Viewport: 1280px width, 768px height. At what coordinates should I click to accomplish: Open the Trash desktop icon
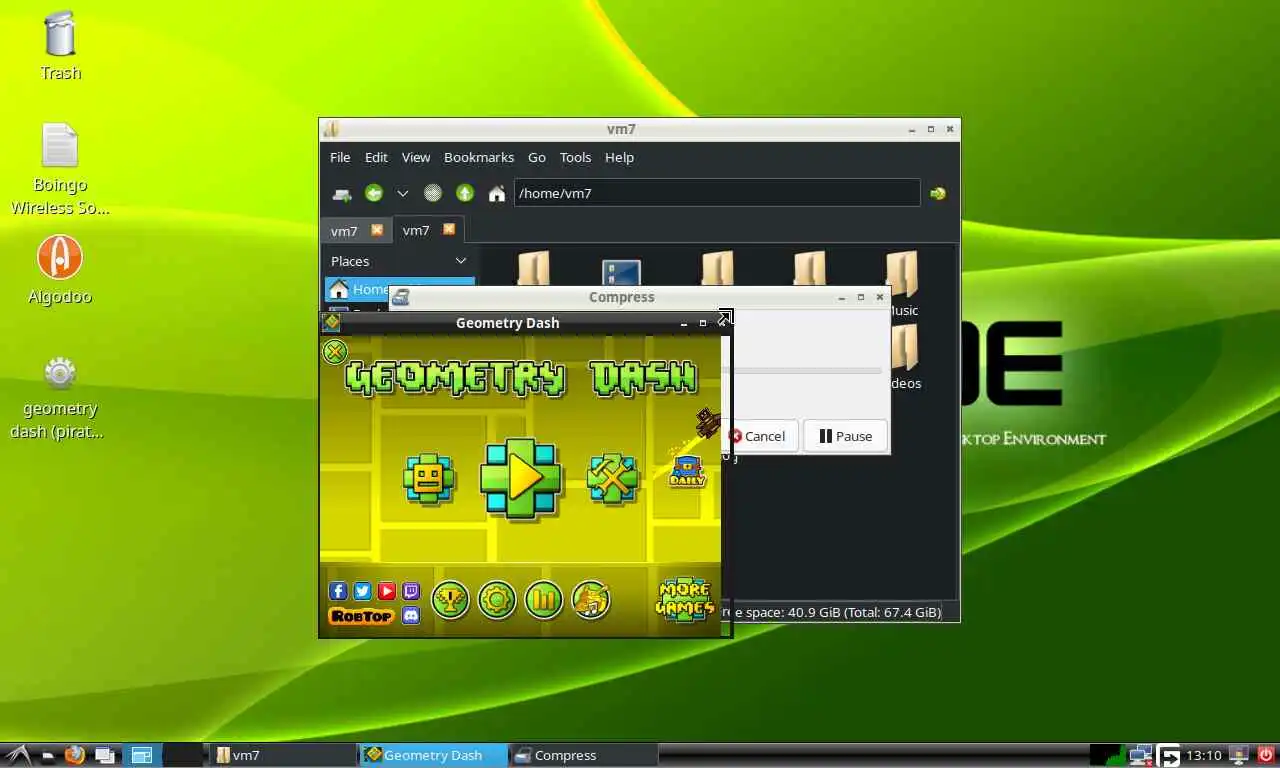point(60,45)
